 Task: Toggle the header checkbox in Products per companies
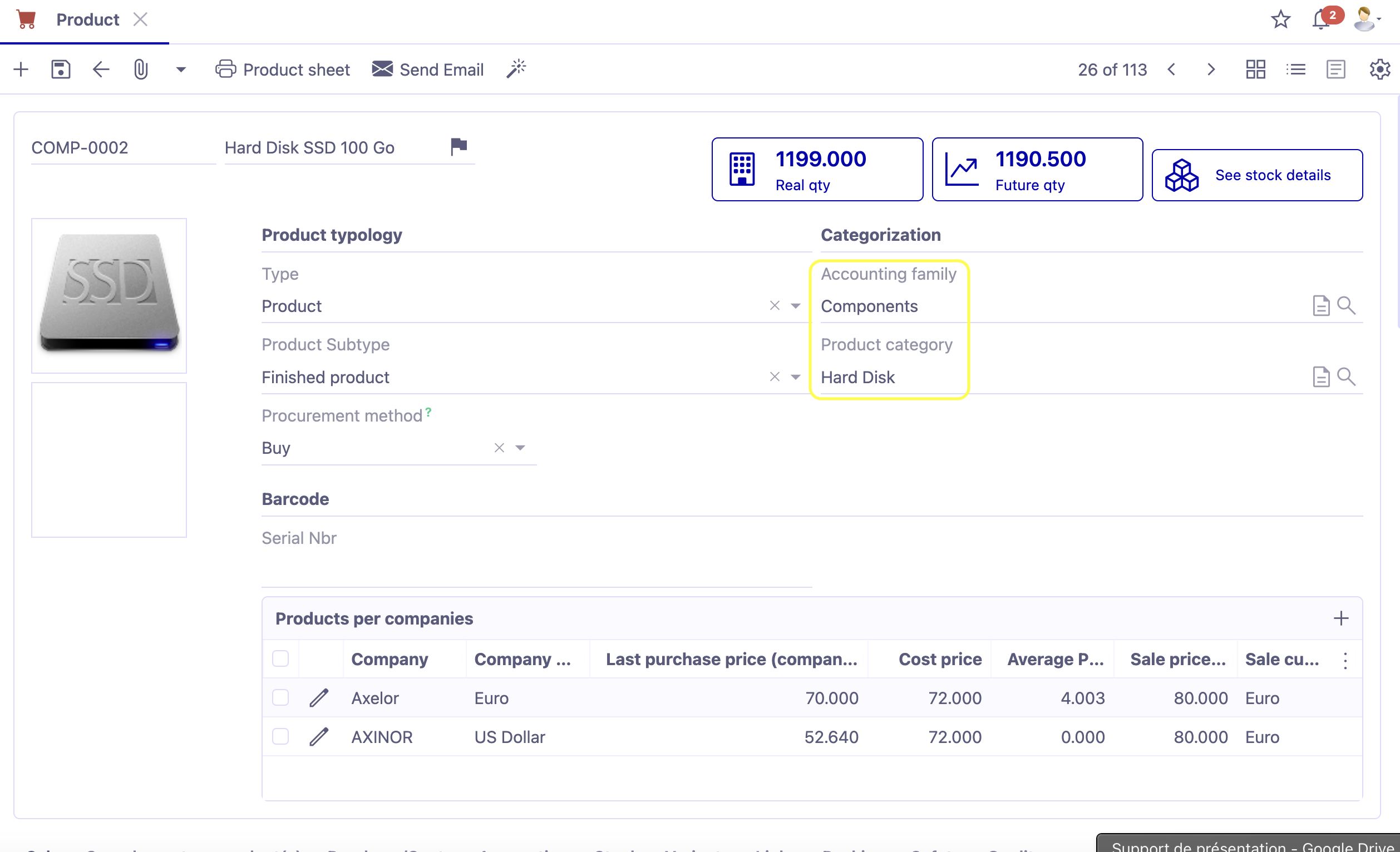click(280, 658)
